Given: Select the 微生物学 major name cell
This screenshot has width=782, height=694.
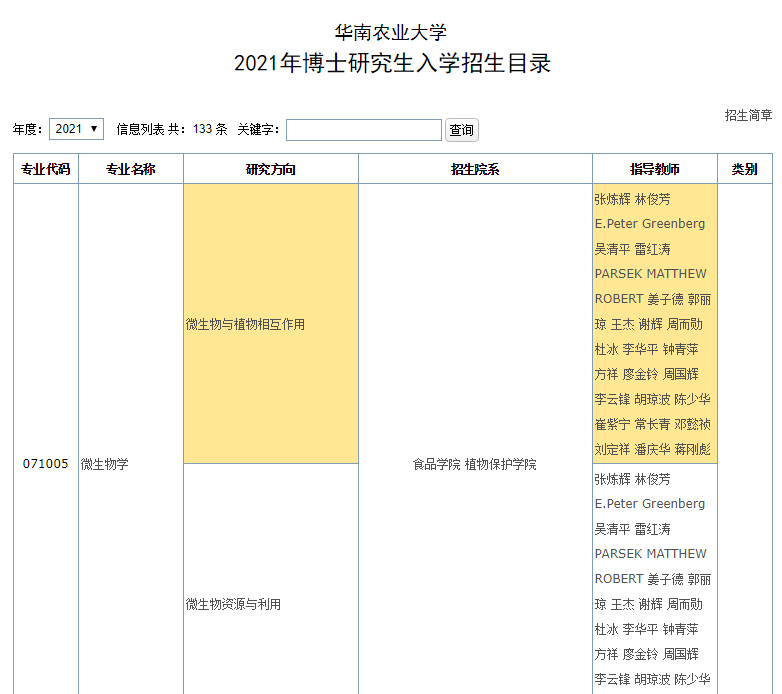Looking at the screenshot, I should click(x=105, y=464).
